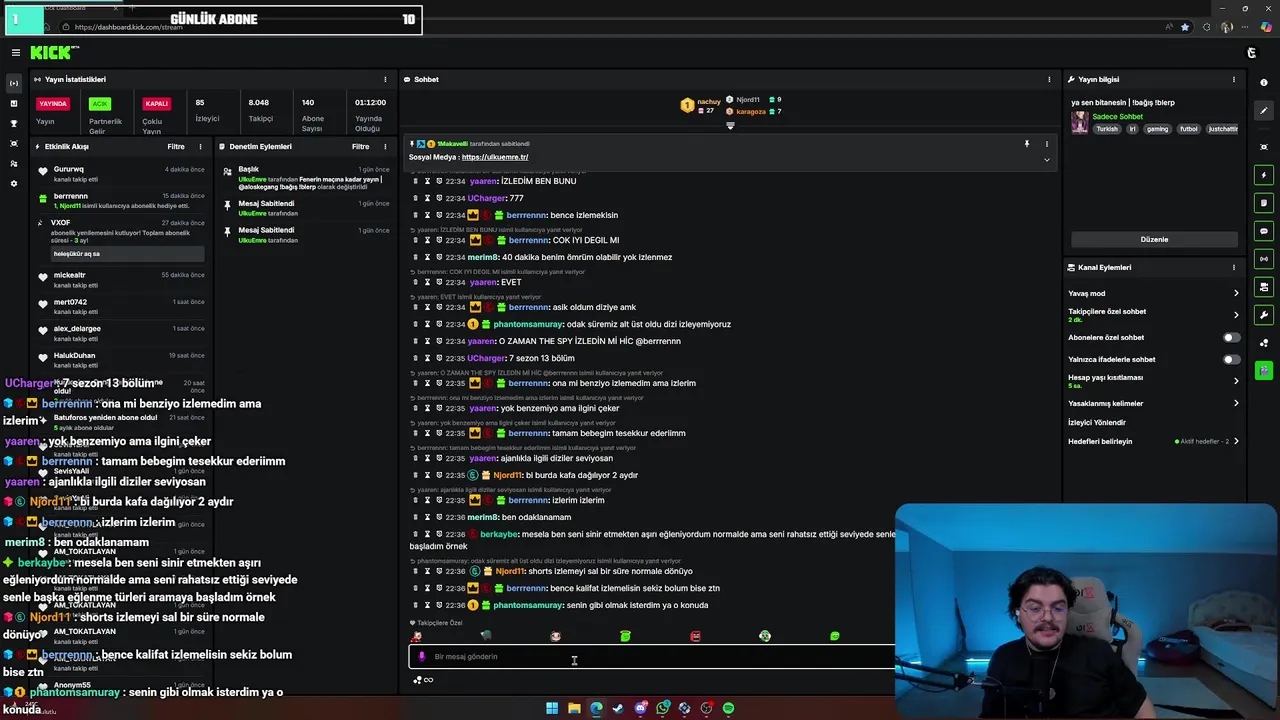Click the AÇIK partnership badge
The height and width of the screenshot is (720, 1280).
point(99,103)
